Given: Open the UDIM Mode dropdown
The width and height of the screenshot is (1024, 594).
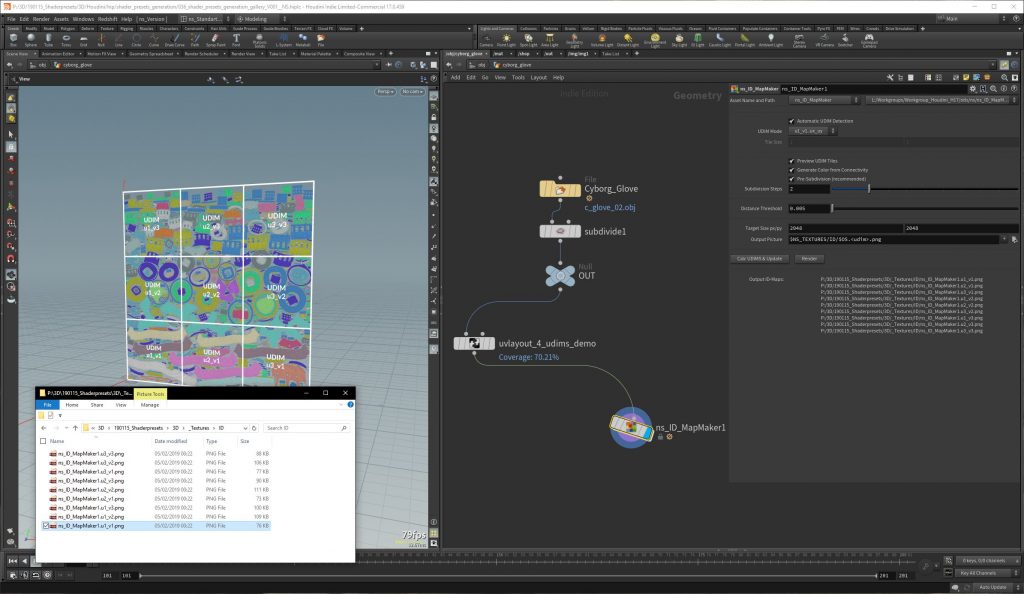Looking at the screenshot, I should pos(833,131).
